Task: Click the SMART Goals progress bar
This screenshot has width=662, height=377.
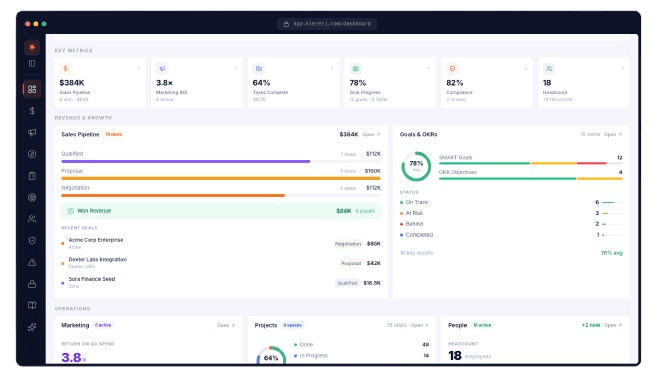Action: (531, 163)
